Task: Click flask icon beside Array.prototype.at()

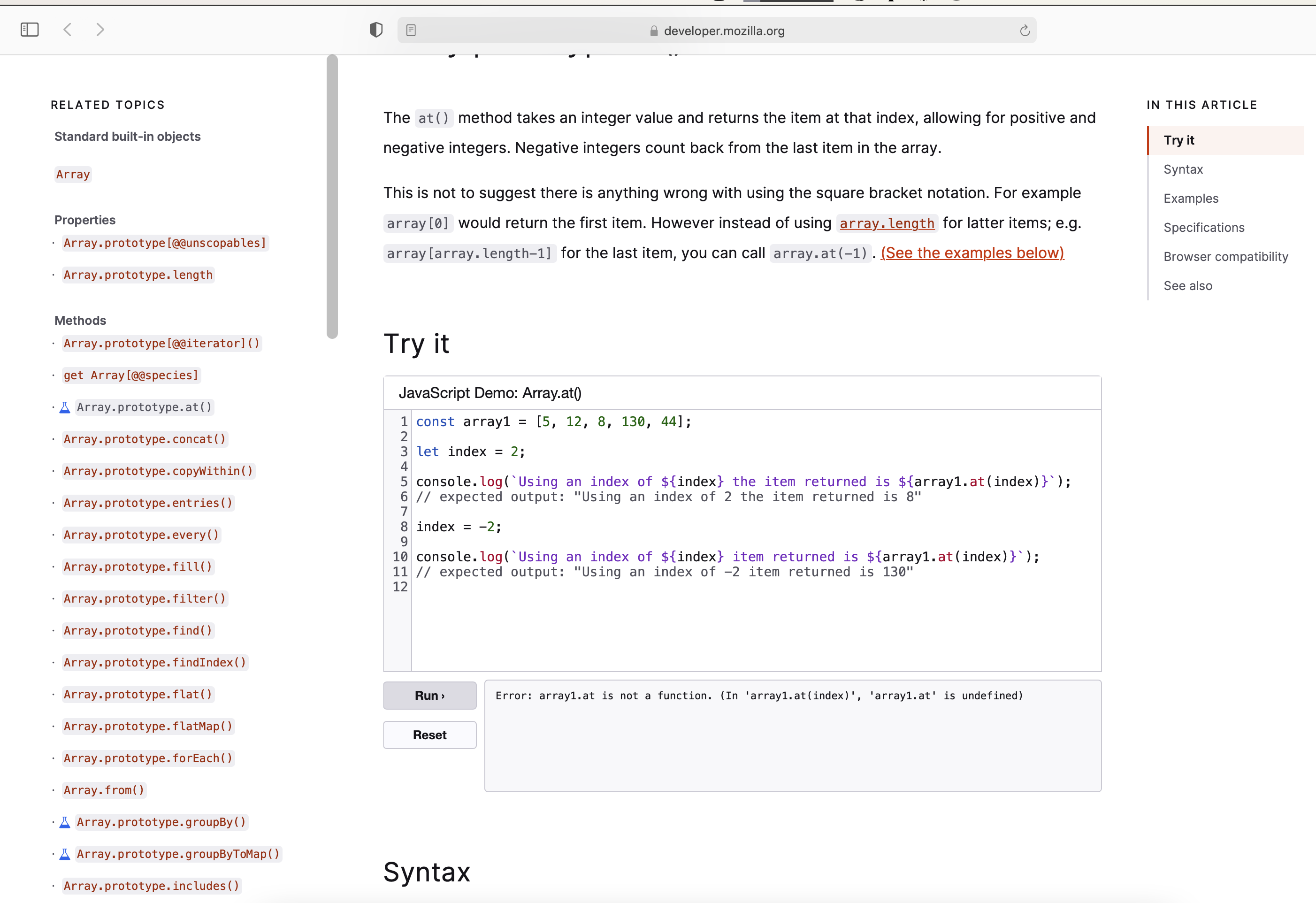Action: (x=65, y=408)
